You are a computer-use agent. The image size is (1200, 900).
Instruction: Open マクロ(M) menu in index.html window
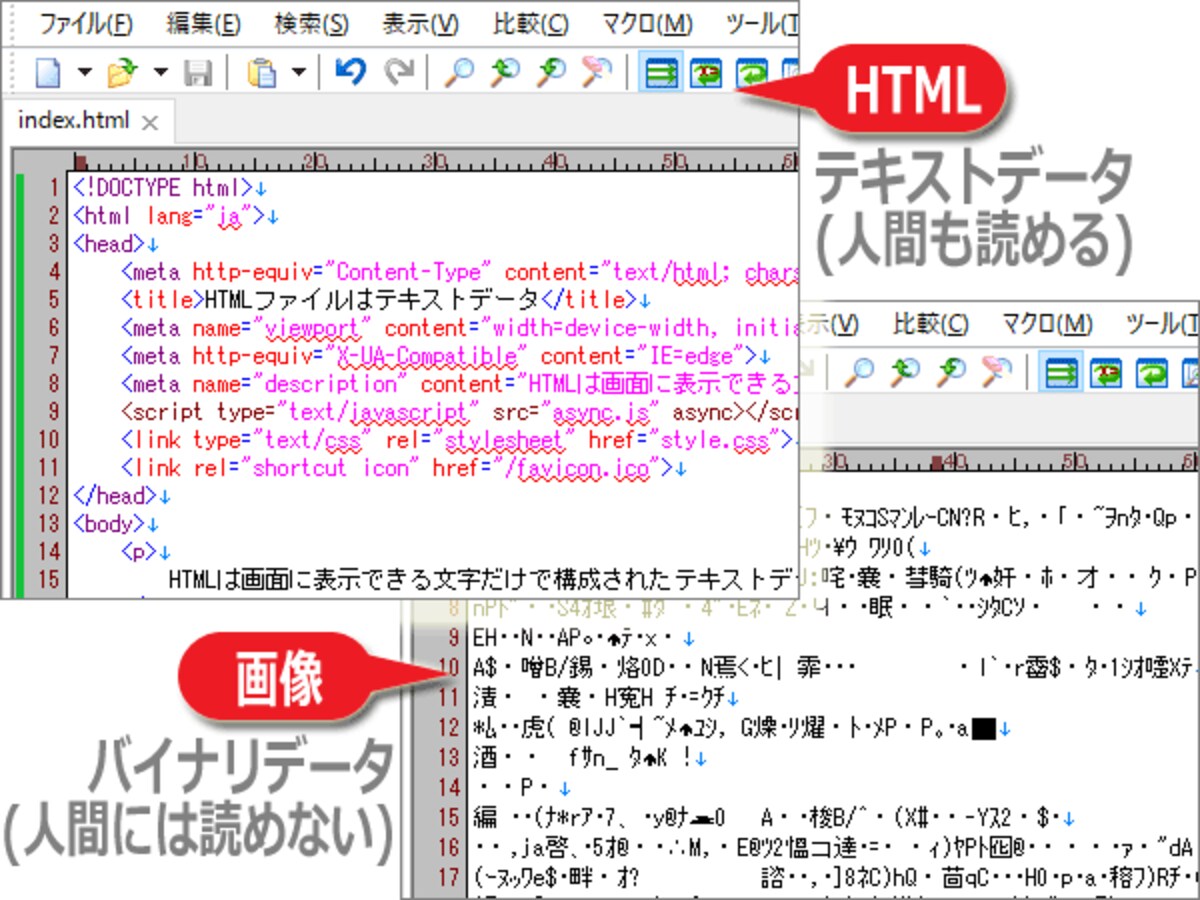[647, 23]
